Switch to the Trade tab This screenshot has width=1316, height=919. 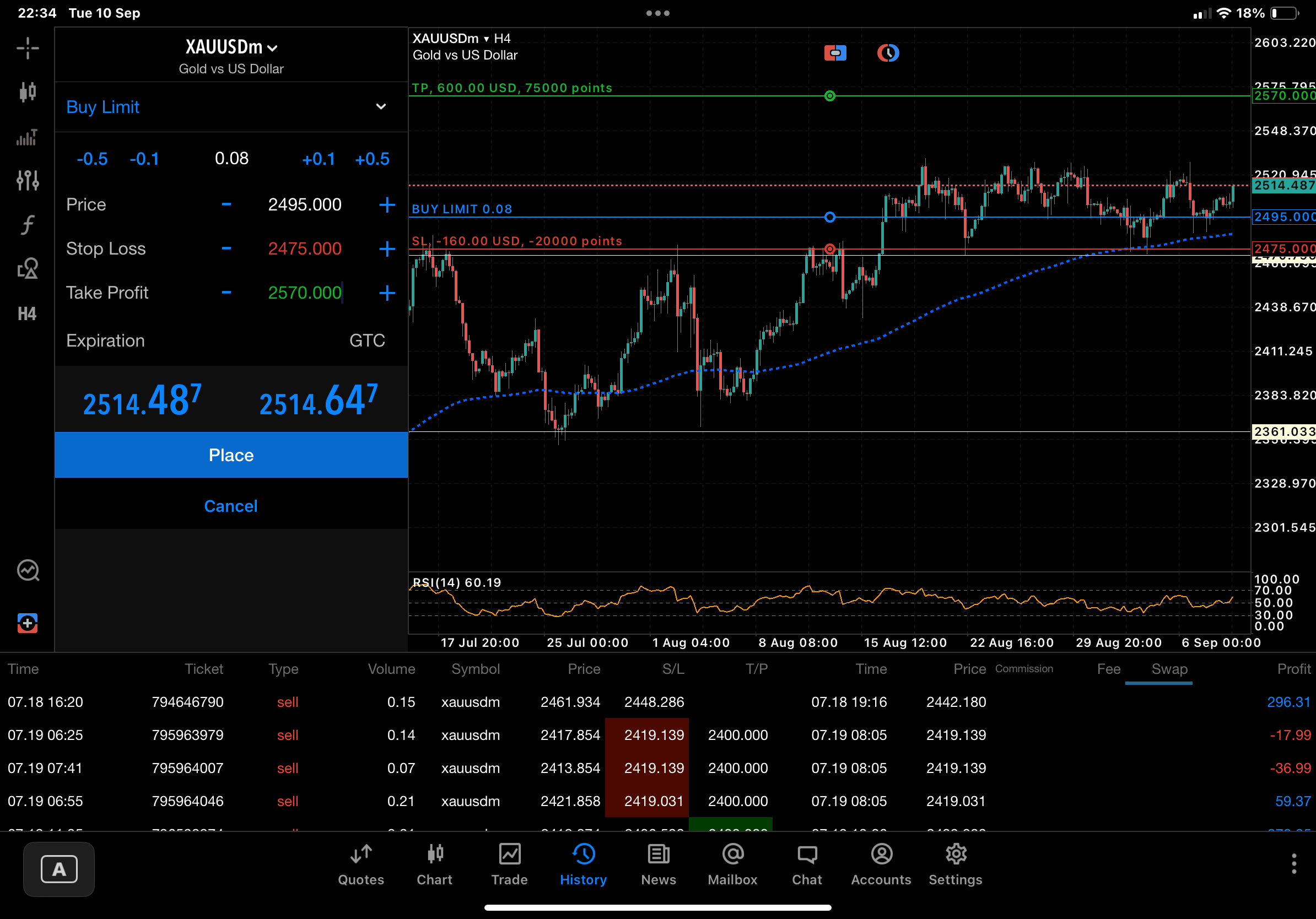[509, 865]
